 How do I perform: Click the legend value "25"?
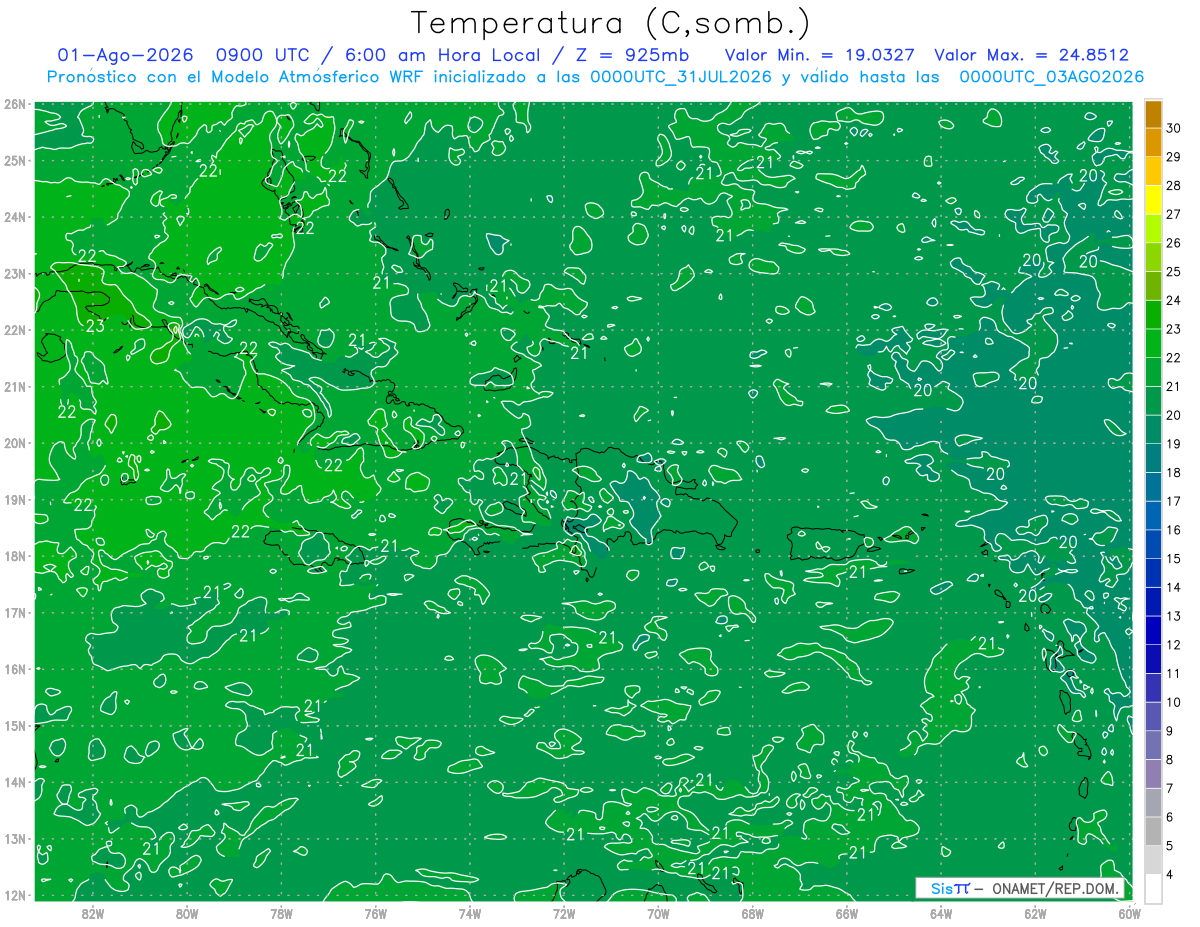(1173, 272)
